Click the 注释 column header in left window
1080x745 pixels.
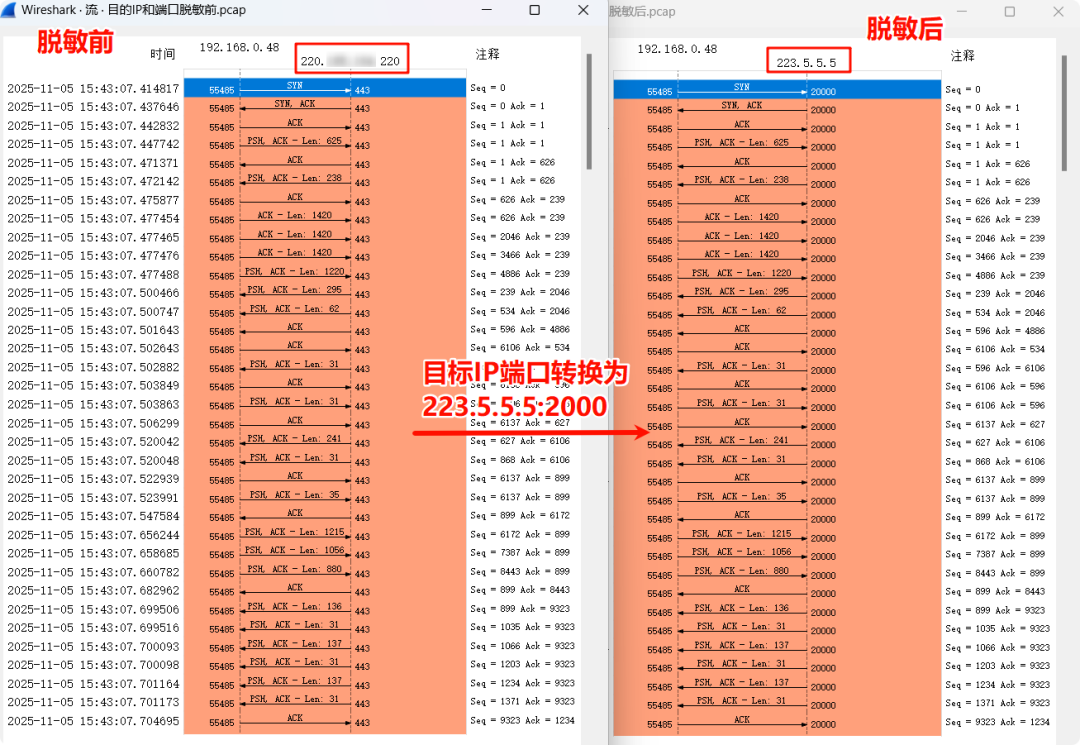click(x=488, y=54)
